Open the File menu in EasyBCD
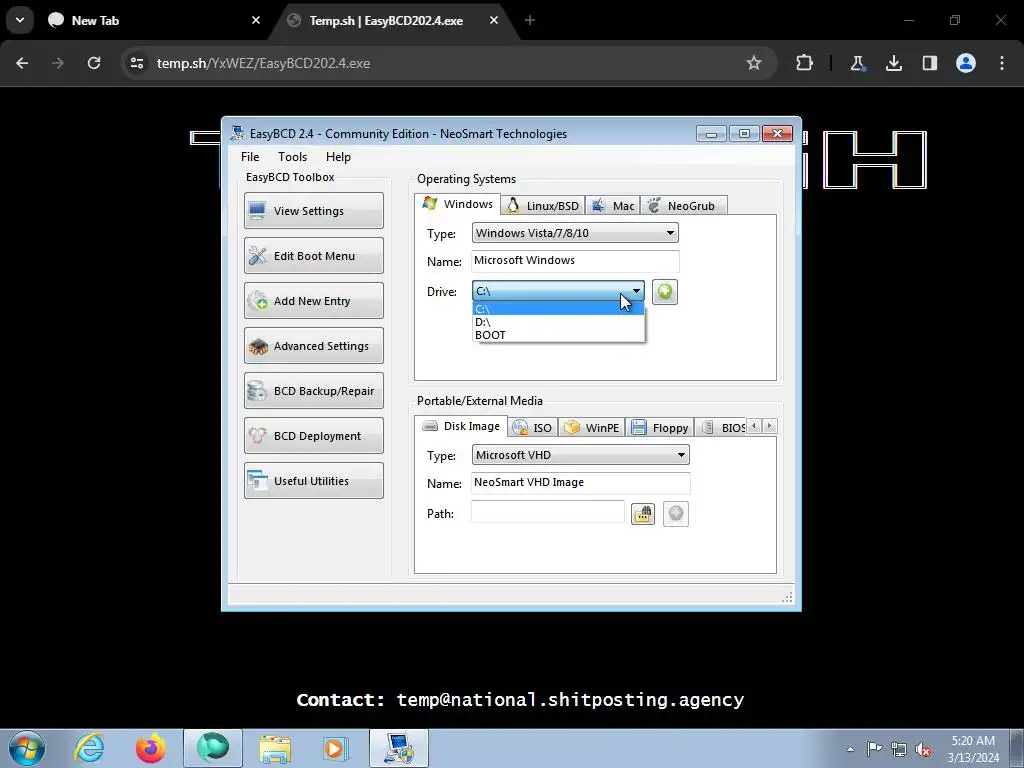Viewport: 1024px width, 768px height. [250, 157]
